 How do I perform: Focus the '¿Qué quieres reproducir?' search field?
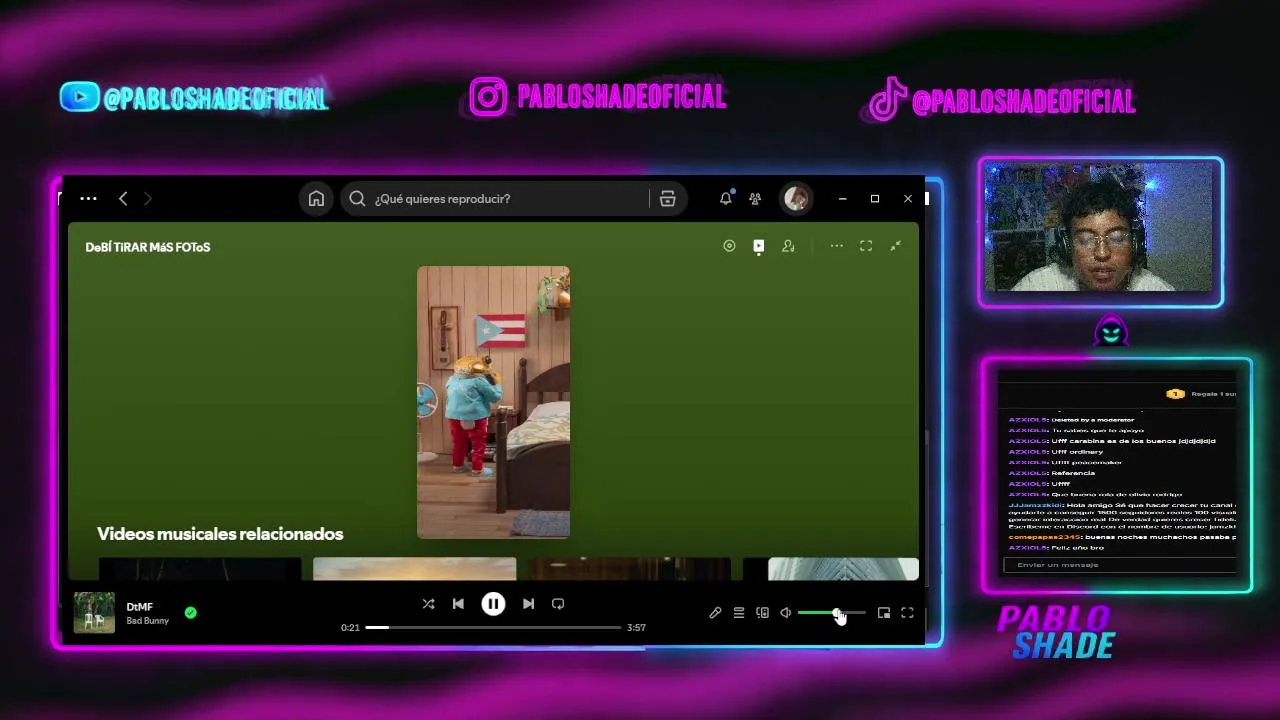click(512, 199)
